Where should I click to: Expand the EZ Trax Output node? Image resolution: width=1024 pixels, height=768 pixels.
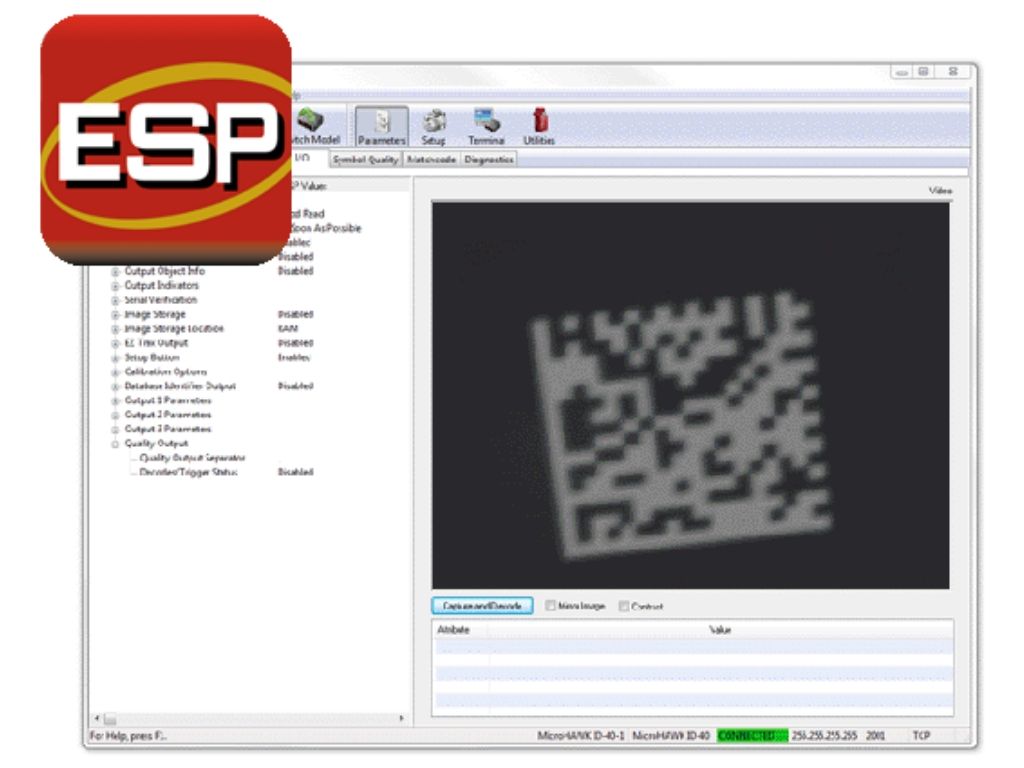tap(115, 344)
